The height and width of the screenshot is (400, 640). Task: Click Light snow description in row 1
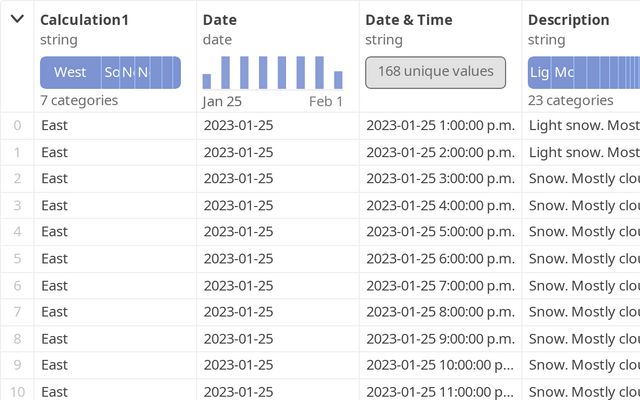581,153
